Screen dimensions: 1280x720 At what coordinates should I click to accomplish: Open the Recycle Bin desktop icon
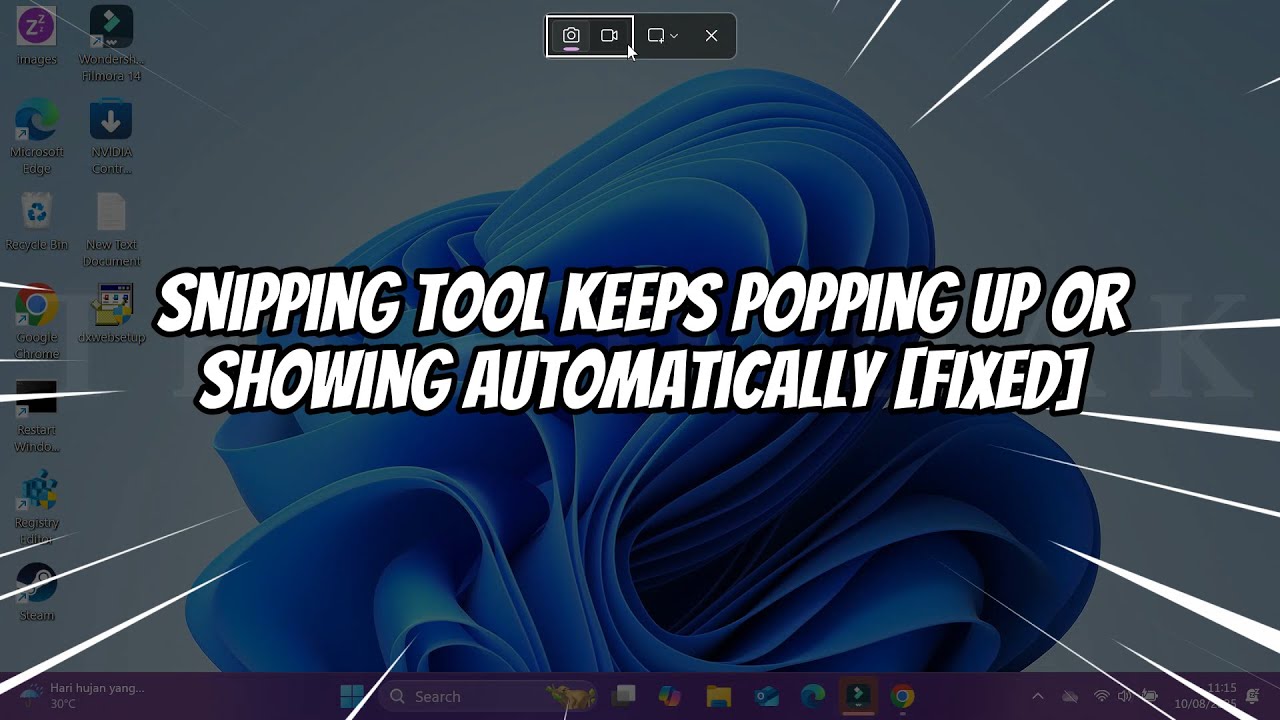[x=37, y=221]
